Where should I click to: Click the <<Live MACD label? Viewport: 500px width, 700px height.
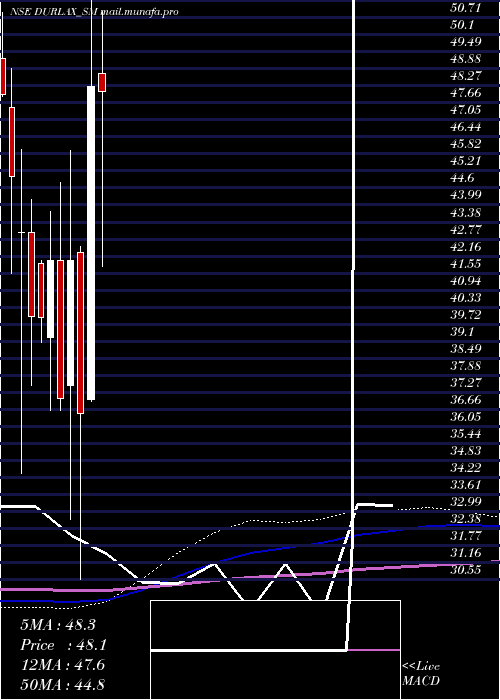click(421, 674)
